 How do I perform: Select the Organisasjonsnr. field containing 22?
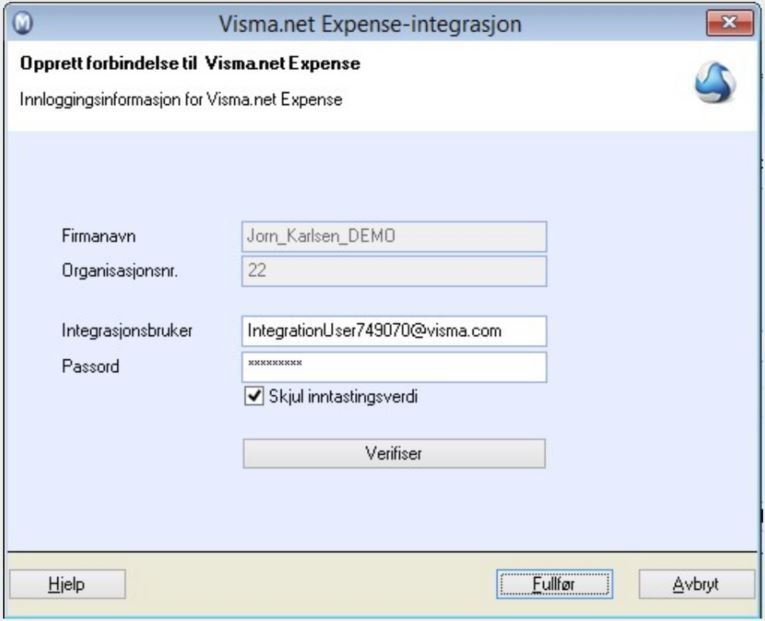(394, 271)
